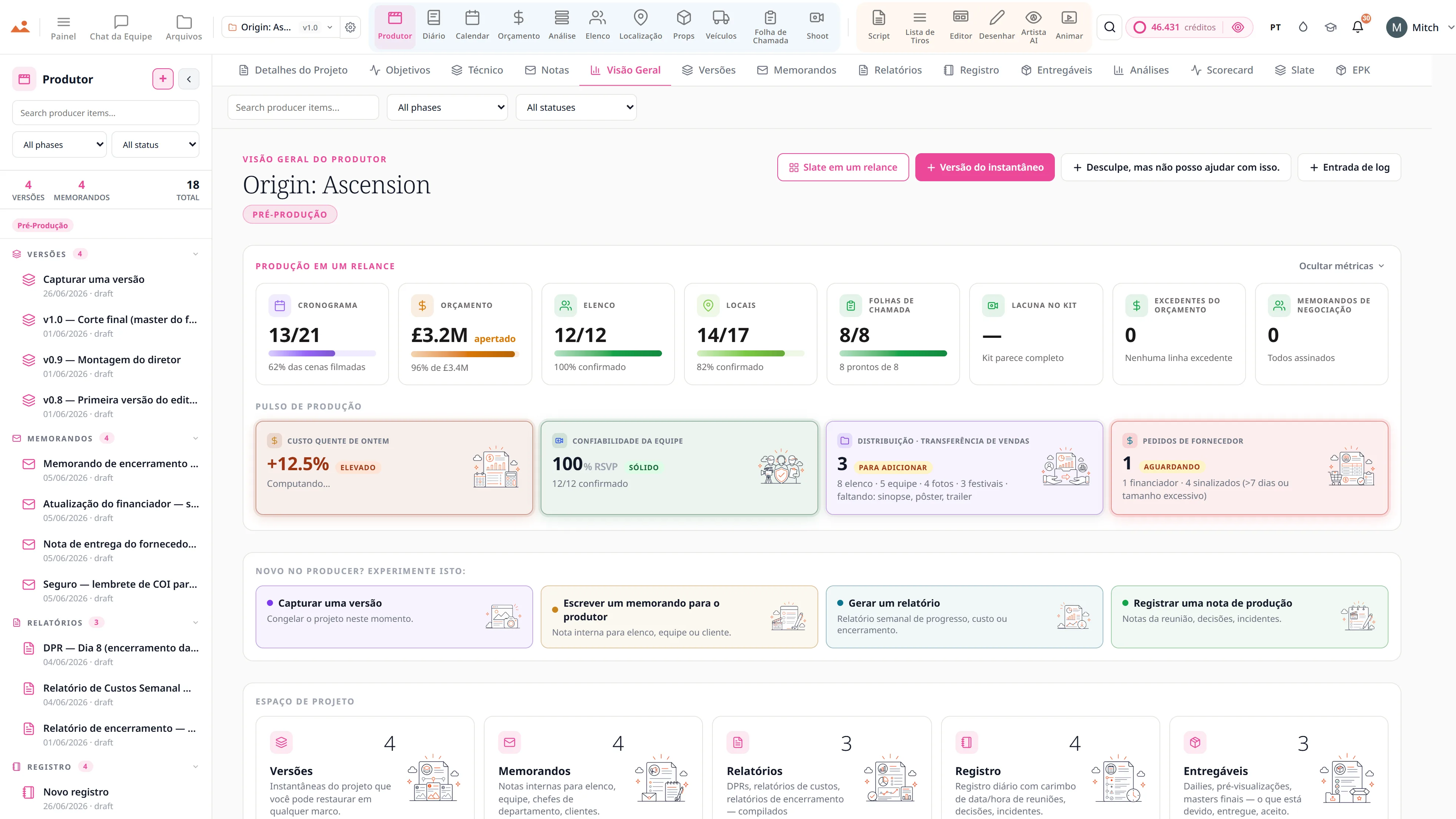Switch to Técnico tab
Screen dimensions: 1456x819
pos(478,70)
